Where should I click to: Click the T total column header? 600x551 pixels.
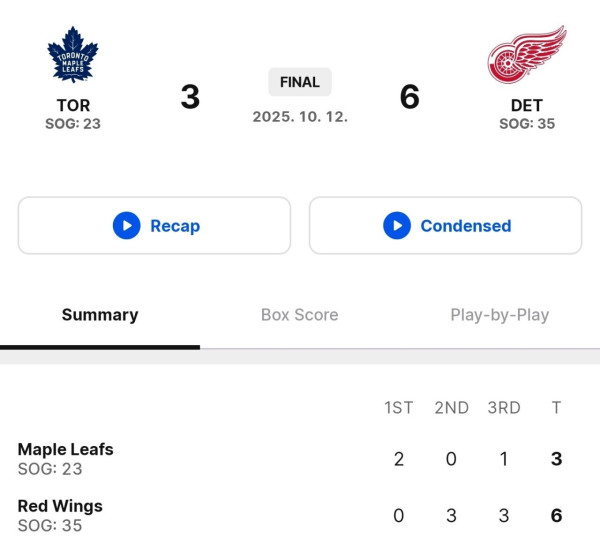pos(556,408)
